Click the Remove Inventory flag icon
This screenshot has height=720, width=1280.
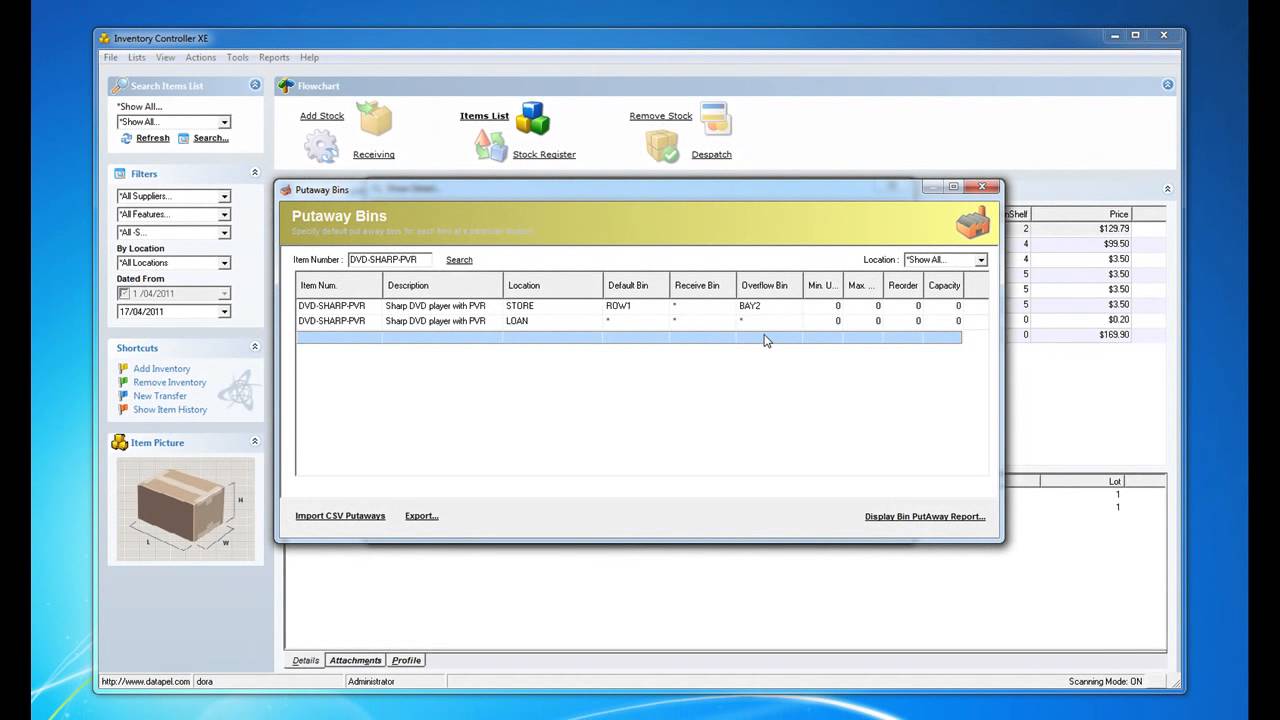point(123,382)
